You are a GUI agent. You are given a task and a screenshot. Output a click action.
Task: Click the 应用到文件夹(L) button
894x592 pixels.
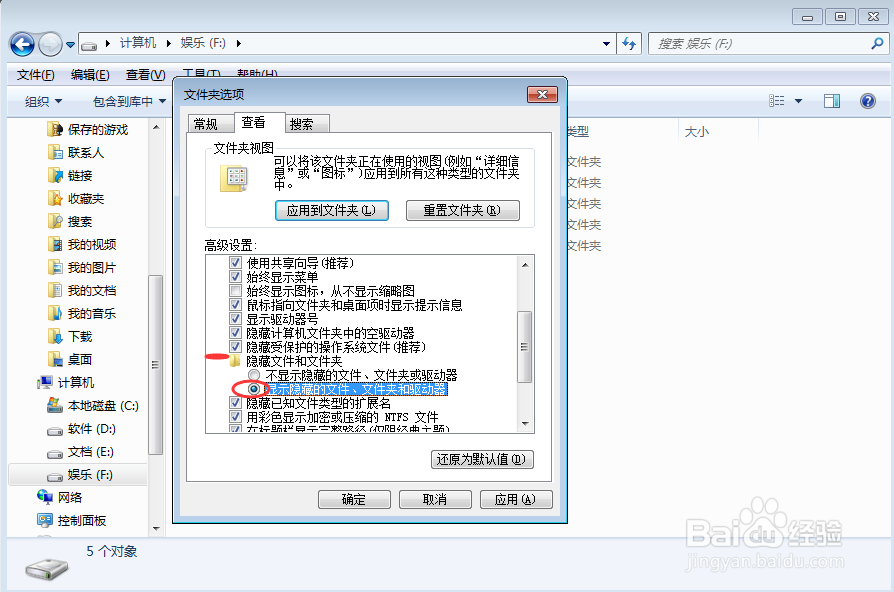[332, 210]
